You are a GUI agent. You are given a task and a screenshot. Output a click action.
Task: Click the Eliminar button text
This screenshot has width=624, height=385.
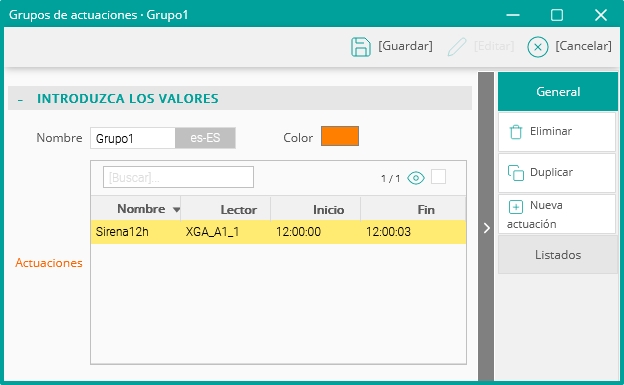(x=551, y=131)
